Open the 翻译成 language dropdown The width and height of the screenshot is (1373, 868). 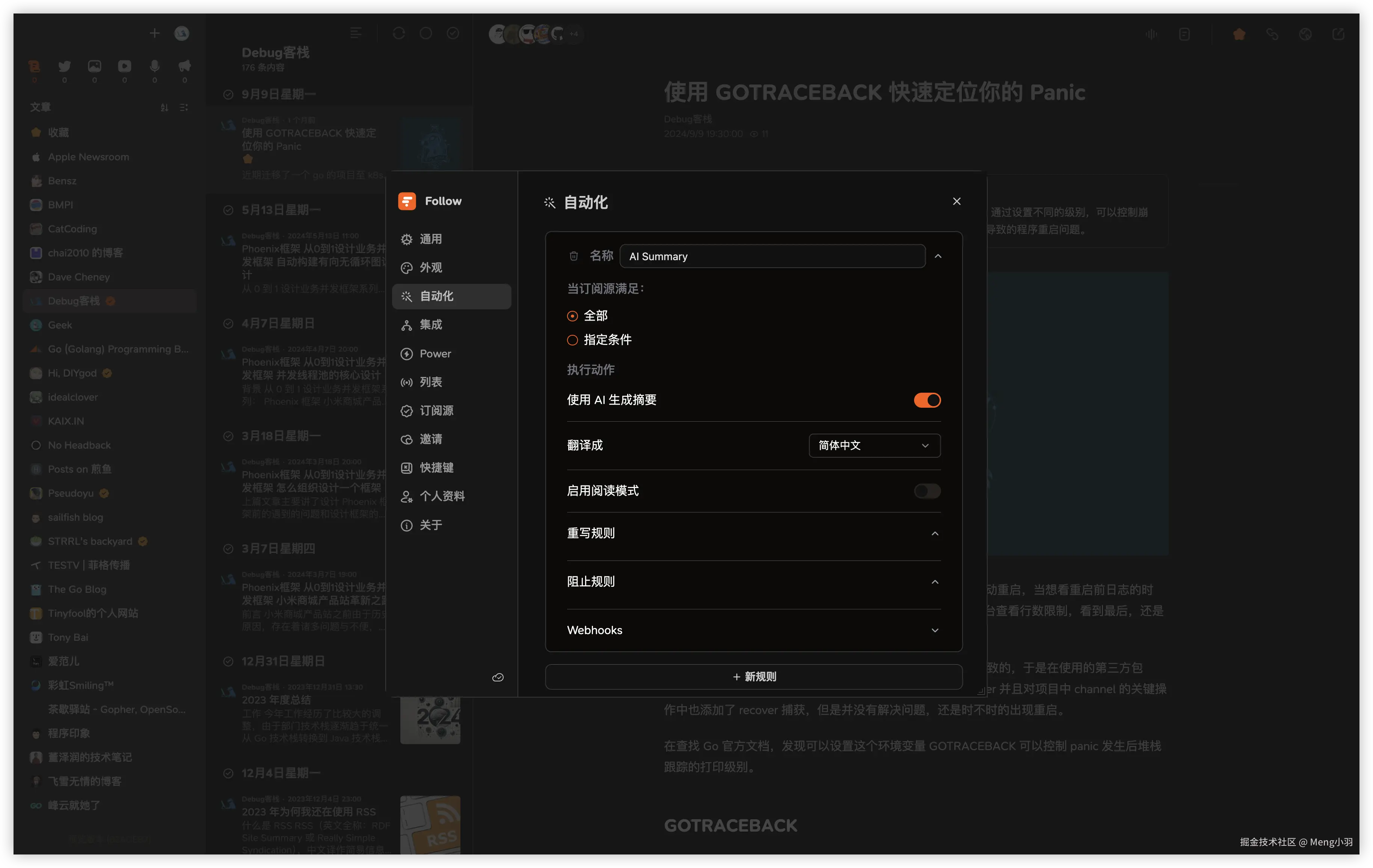tap(874, 446)
